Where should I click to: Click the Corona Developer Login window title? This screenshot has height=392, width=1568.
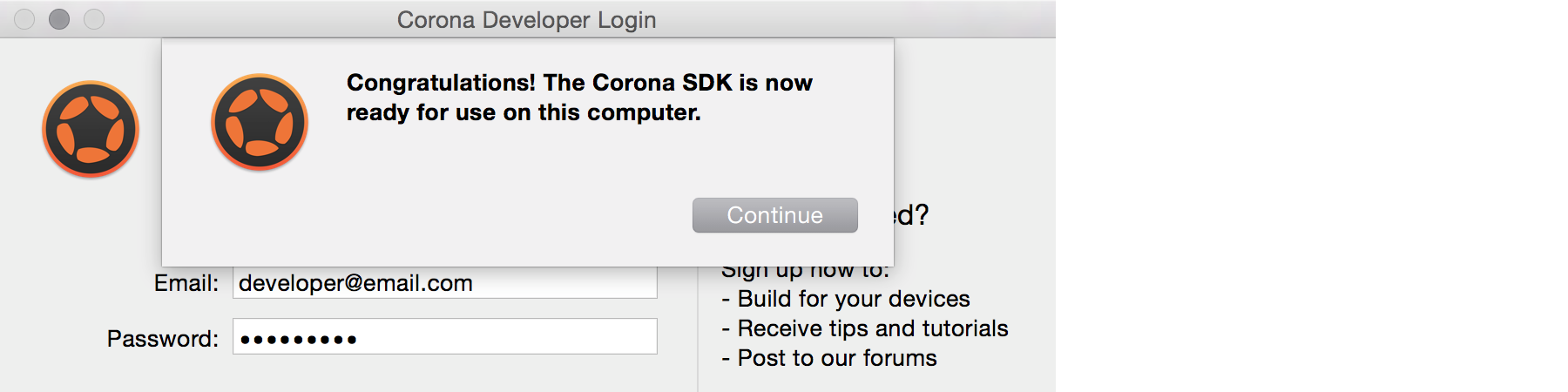pos(526,19)
